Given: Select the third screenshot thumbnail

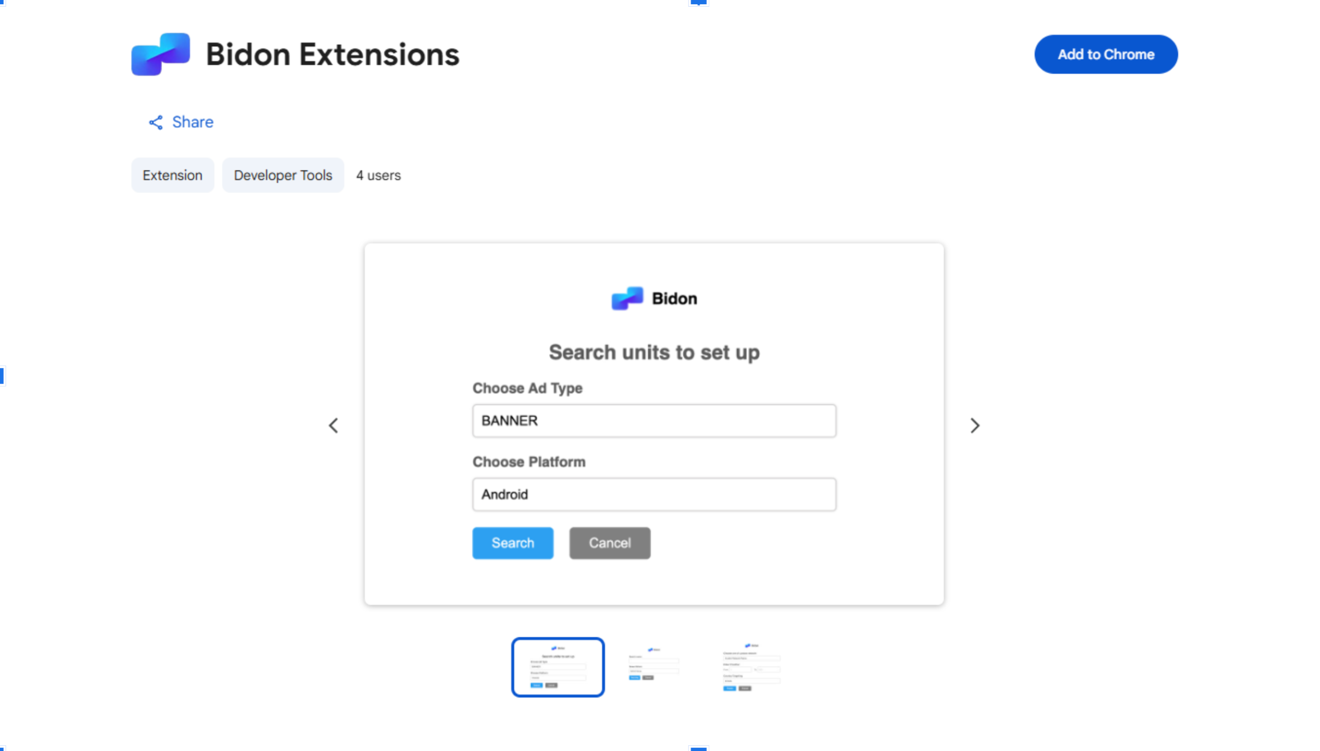Looking at the screenshot, I should (x=750, y=667).
